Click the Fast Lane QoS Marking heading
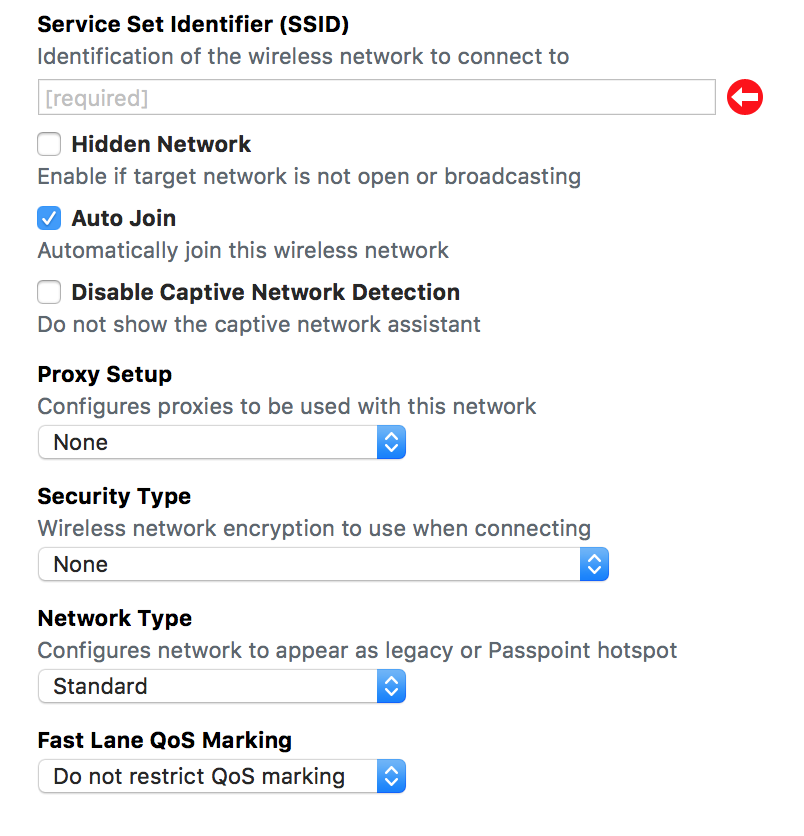The image size is (804, 836). pyautogui.click(x=165, y=740)
